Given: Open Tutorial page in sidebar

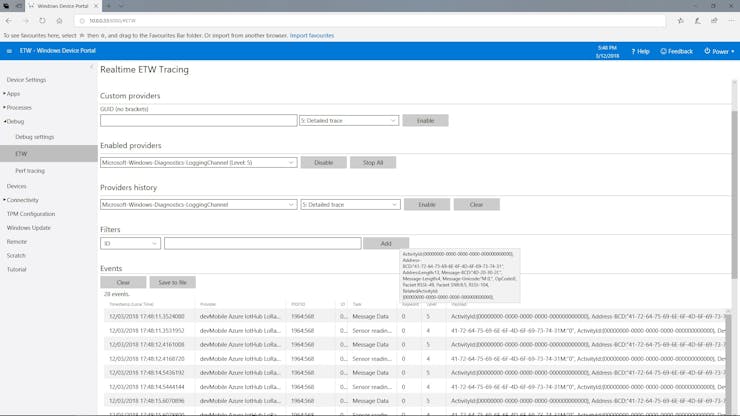Looking at the screenshot, I should (17, 270).
